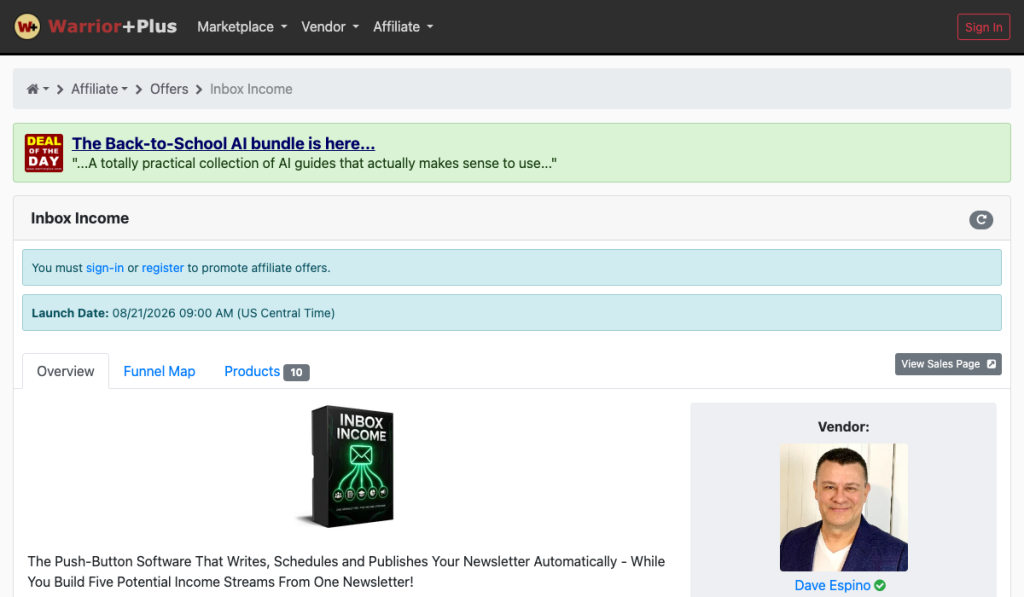Expand the Affiliate breadcrumb dropdown
1024x597 pixels.
click(x=99, y=89)
